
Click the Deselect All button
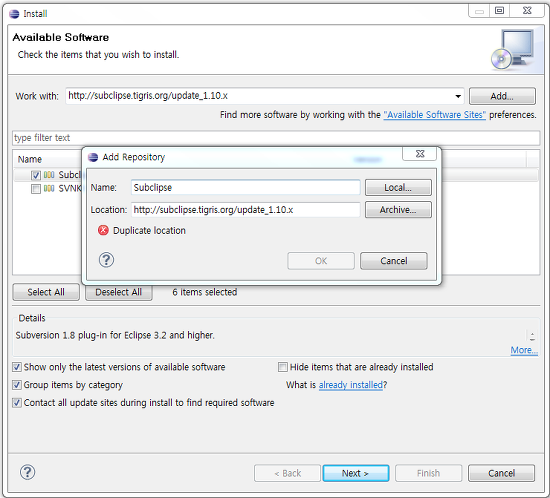point(119,292)
